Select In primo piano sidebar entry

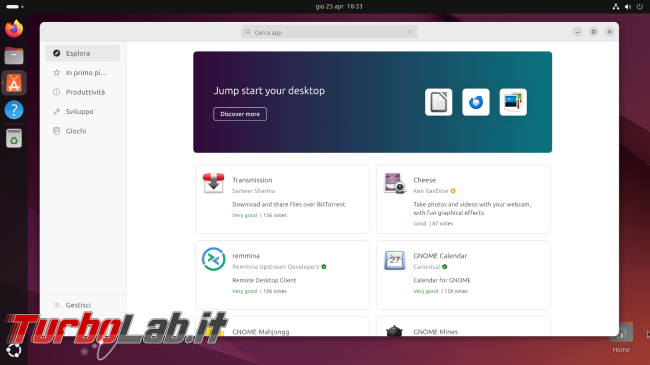click(83, 73)
